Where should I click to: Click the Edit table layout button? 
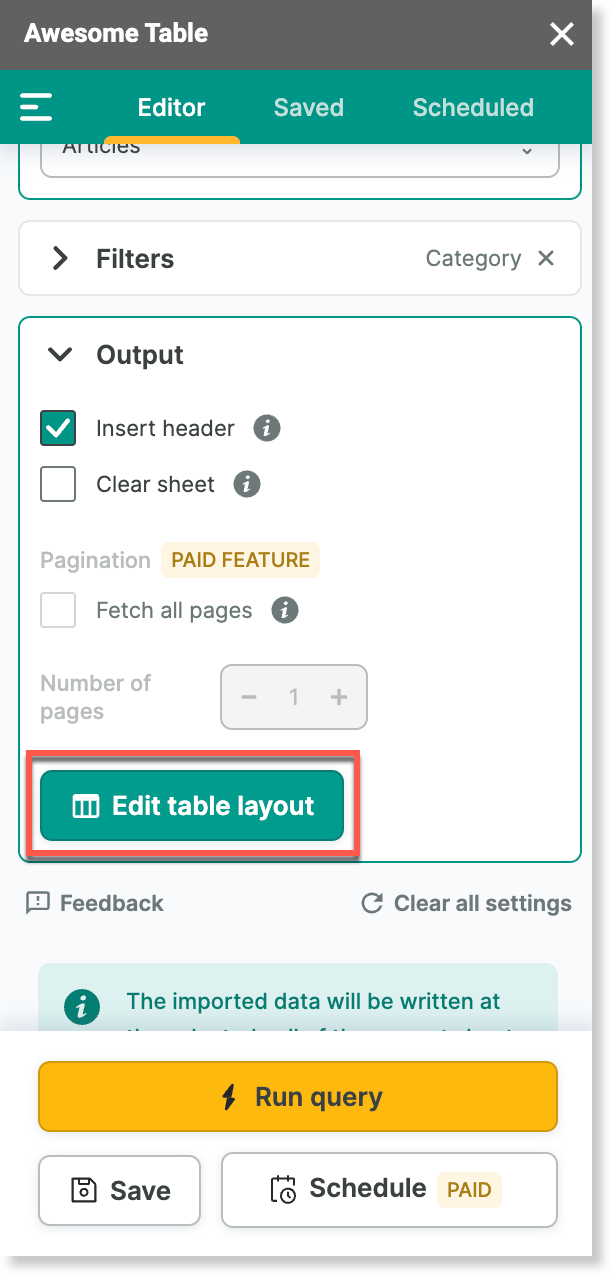192,806
